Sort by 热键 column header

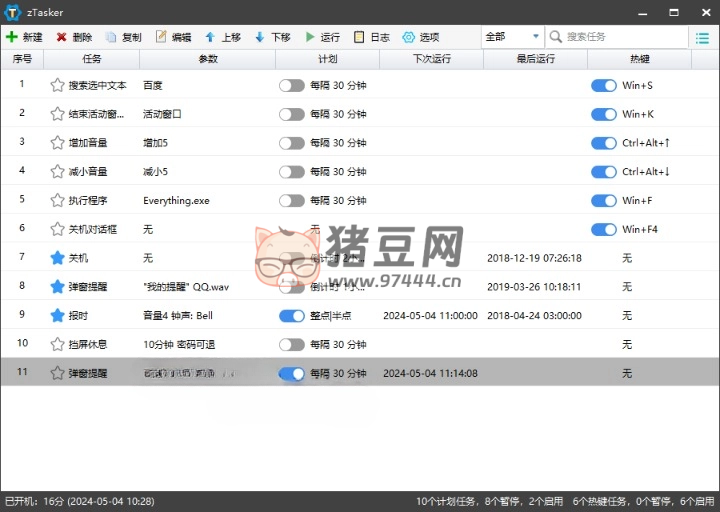pos(639,59)
